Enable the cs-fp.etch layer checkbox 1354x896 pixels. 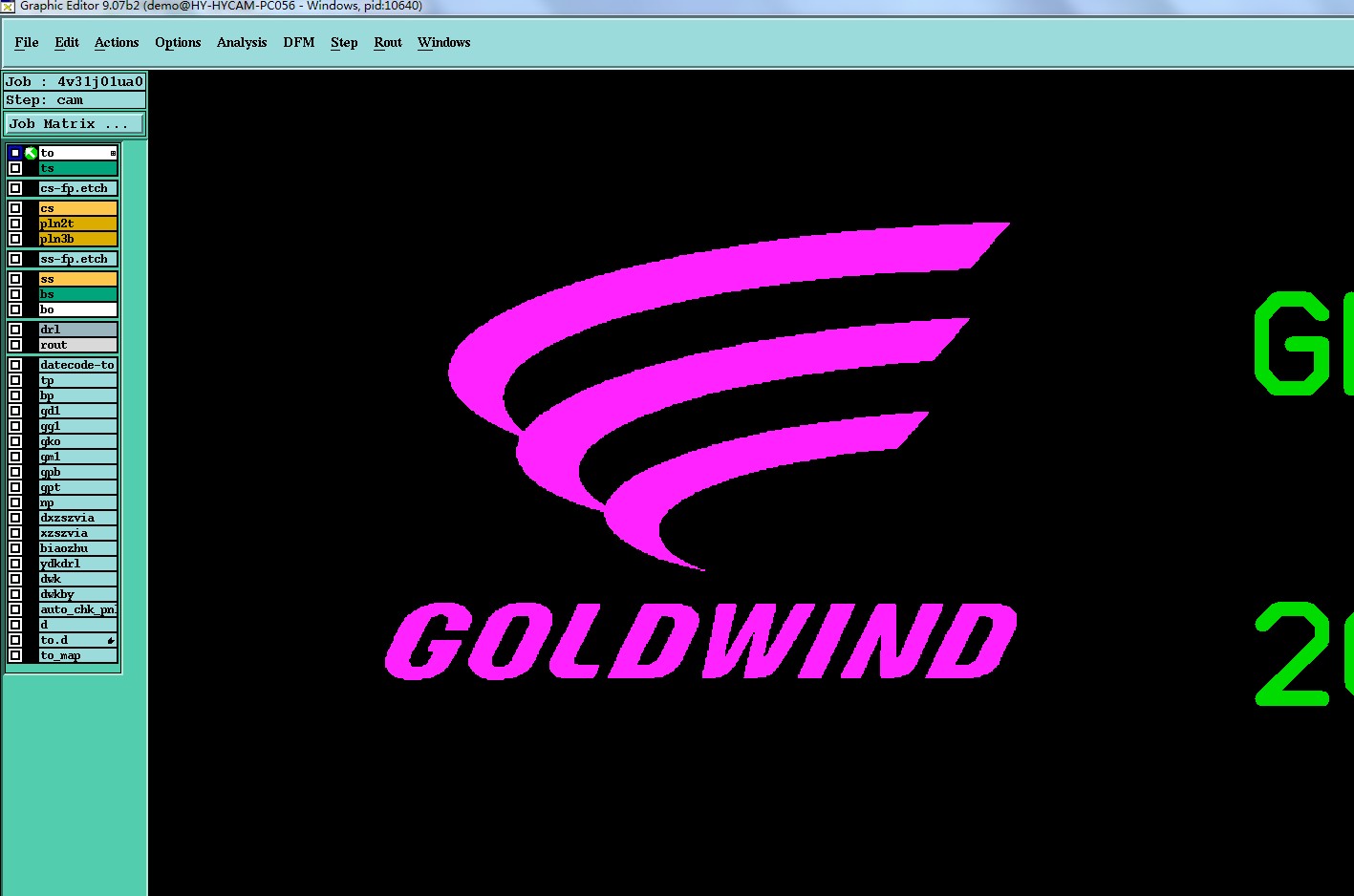(15, 188)
